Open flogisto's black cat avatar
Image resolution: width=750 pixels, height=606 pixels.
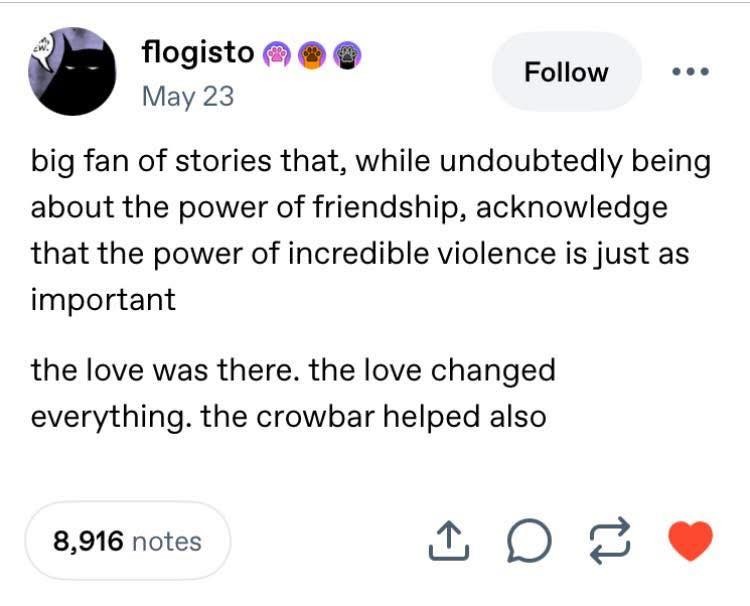click(x=72, y=71)
